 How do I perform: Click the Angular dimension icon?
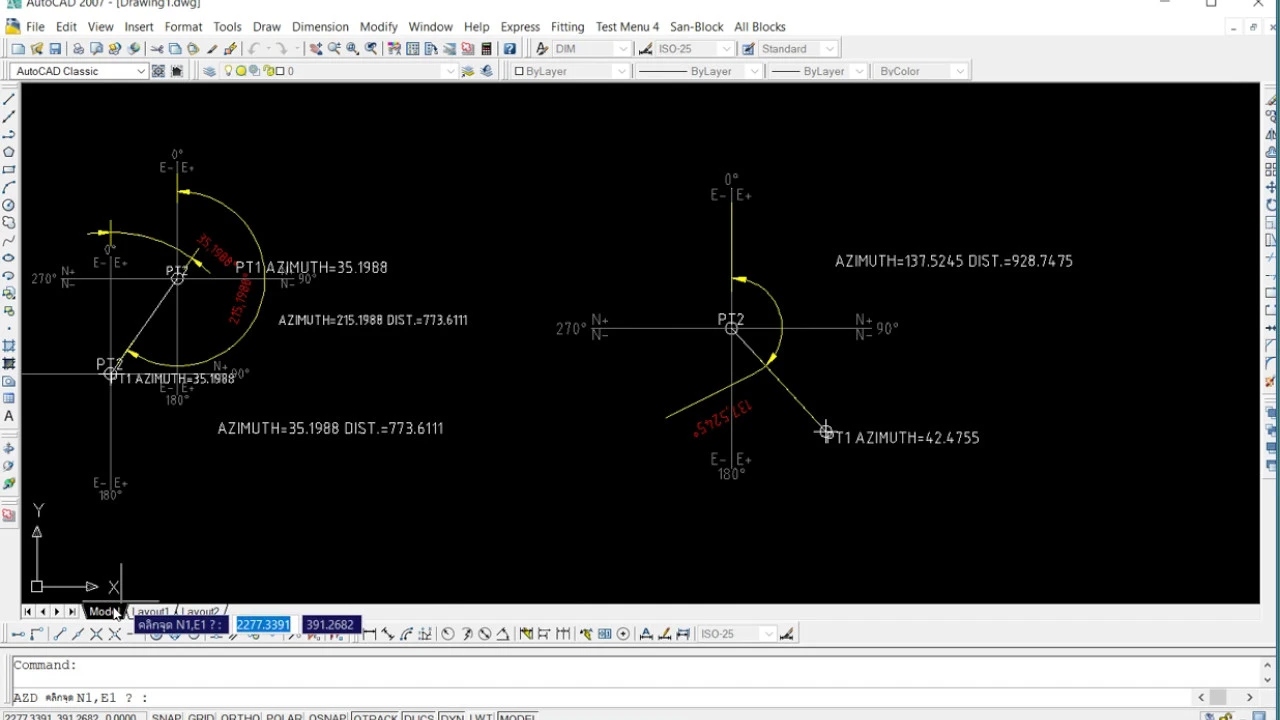(x=503, y=634)
